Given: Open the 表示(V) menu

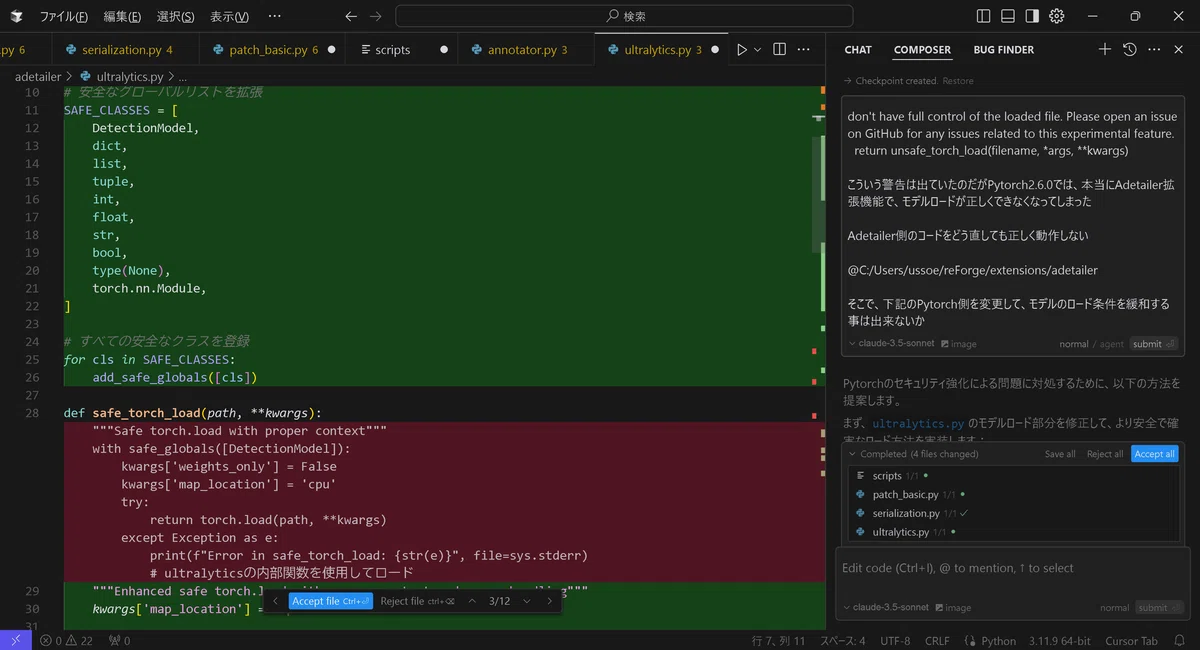Looking at the screenshot, I should coord(229,16).
